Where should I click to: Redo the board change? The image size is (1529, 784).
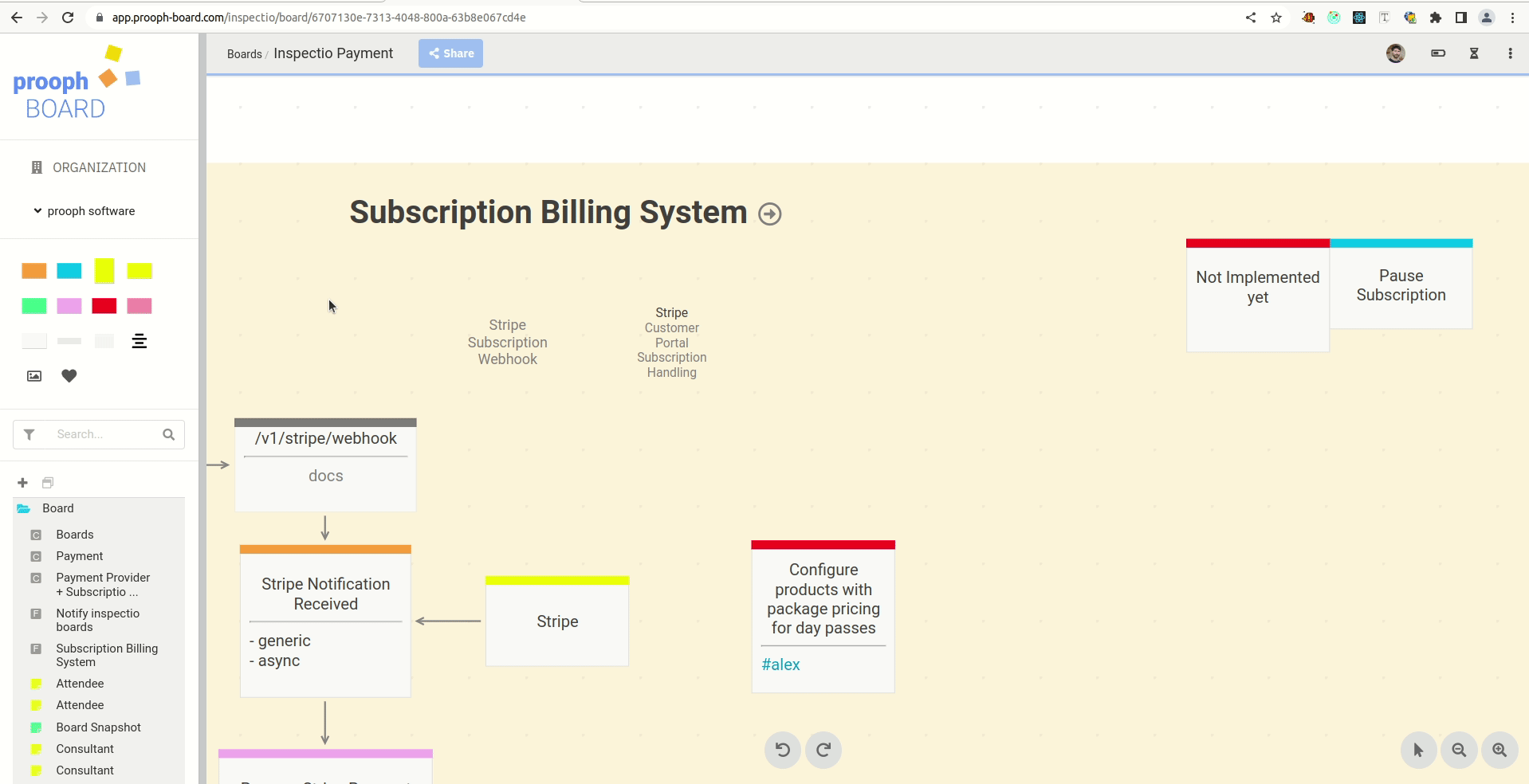(x=823, y=750)
